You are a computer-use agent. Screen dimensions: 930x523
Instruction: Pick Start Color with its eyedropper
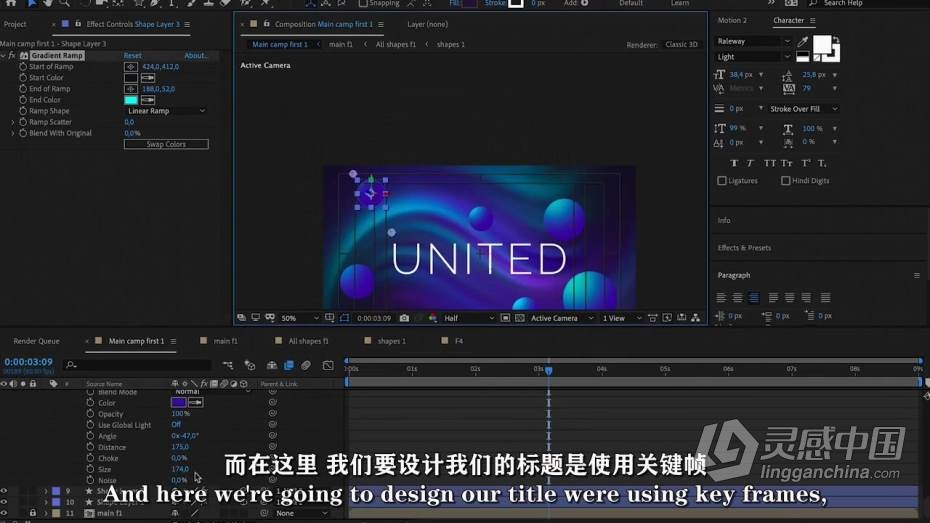point(148,78)
